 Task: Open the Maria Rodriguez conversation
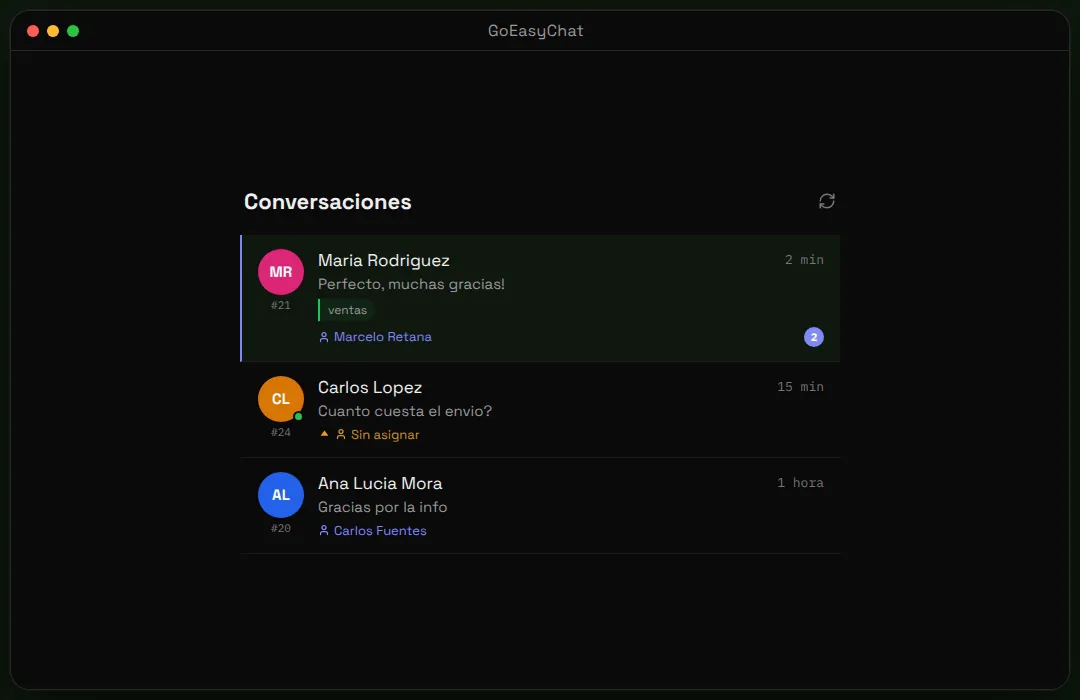point(540,298)
